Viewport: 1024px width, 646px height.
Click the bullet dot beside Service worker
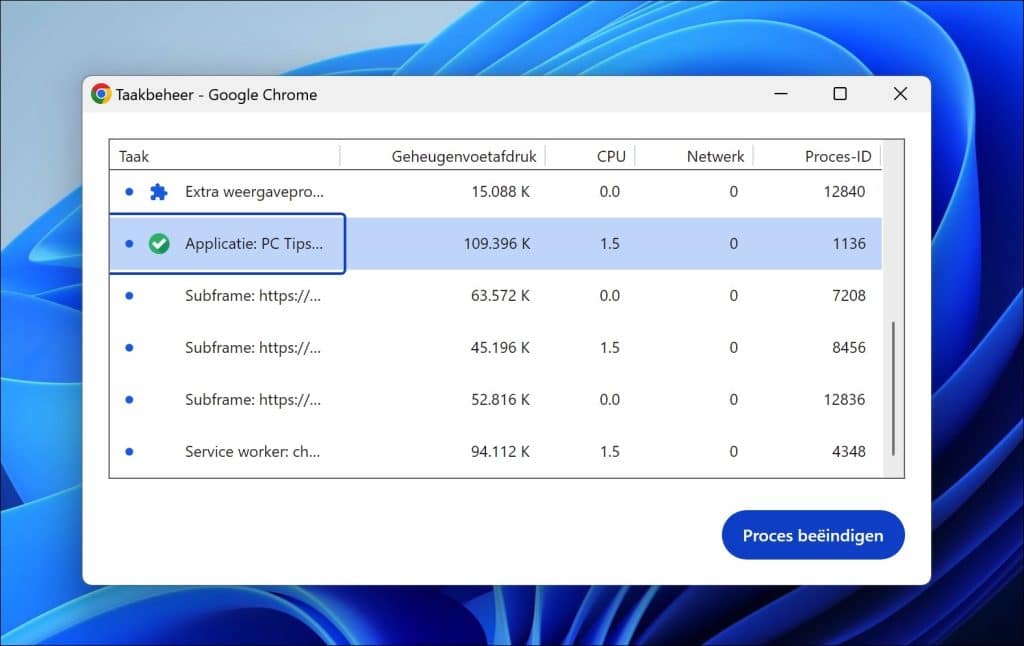tap(129, 451)
